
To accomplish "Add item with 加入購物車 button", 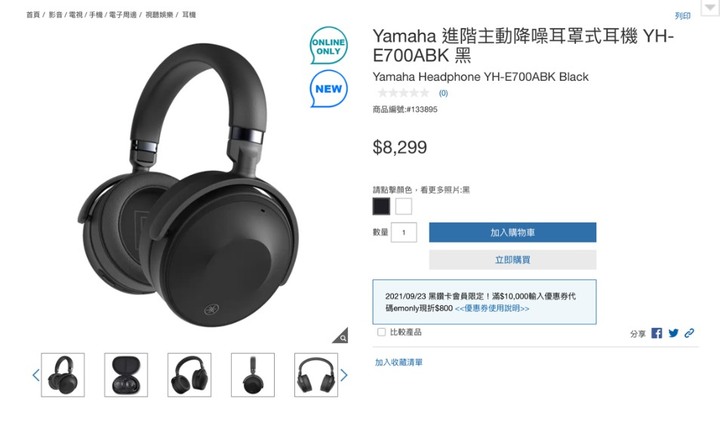I will (x=512, y=232).
